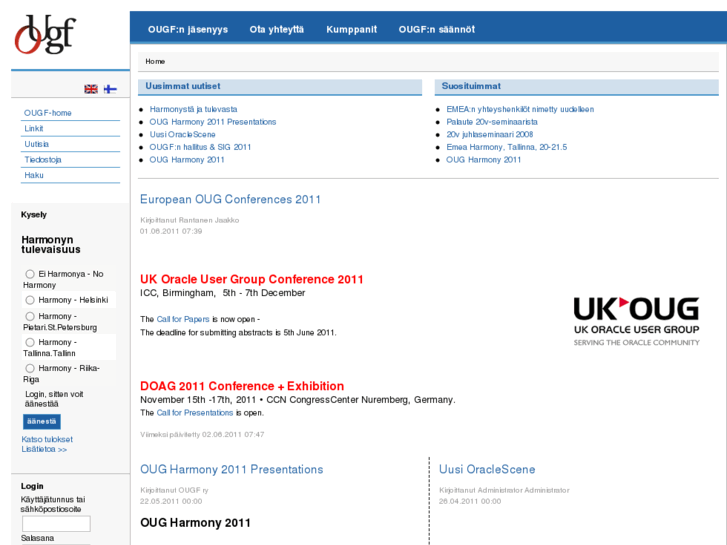Screen dimensions: 727x545
Task: Select 'Harmony - Tallinna.Tallinn' radio option
Action: point(30,342)
